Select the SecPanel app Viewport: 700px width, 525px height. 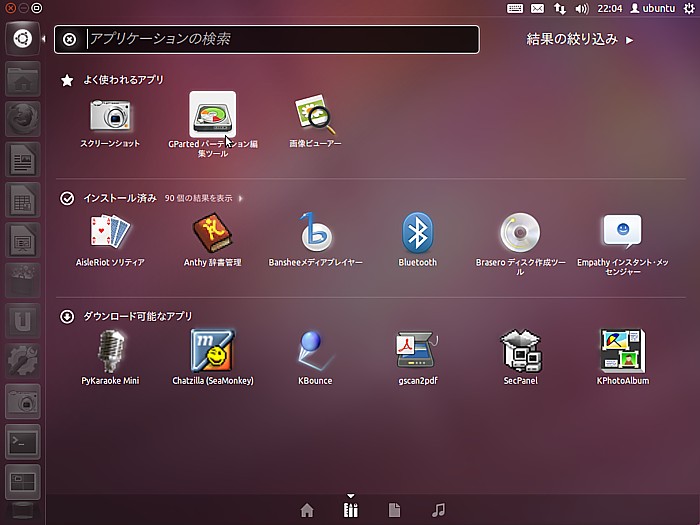[521, 358]
